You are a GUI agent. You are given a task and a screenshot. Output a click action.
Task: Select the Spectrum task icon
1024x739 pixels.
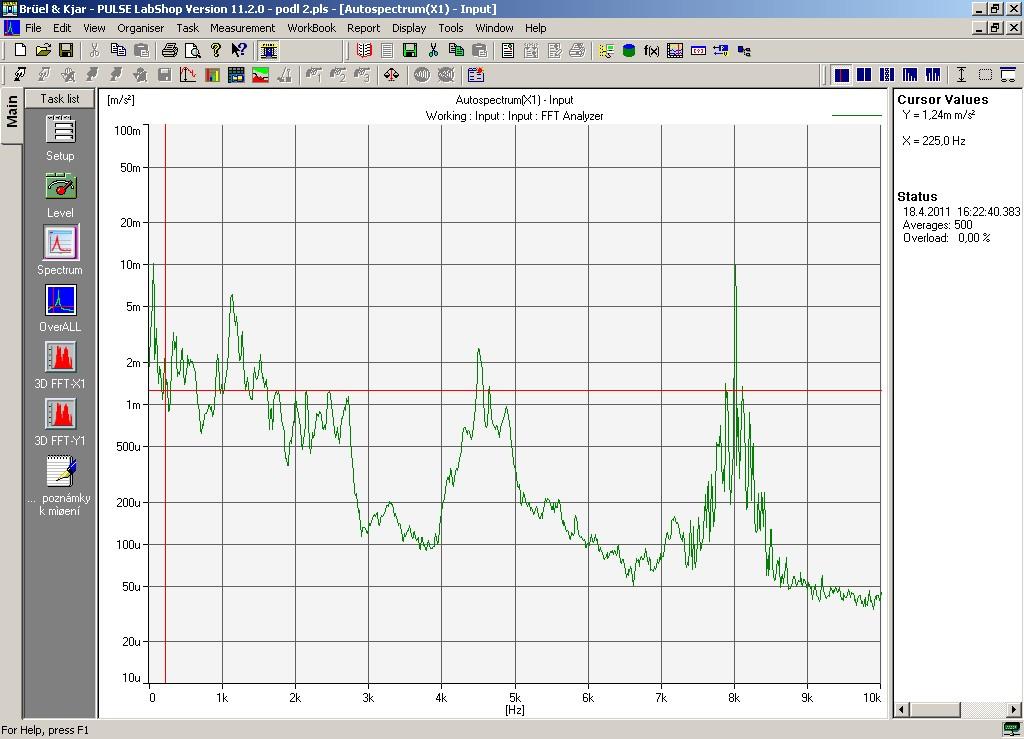coord(60,251)
